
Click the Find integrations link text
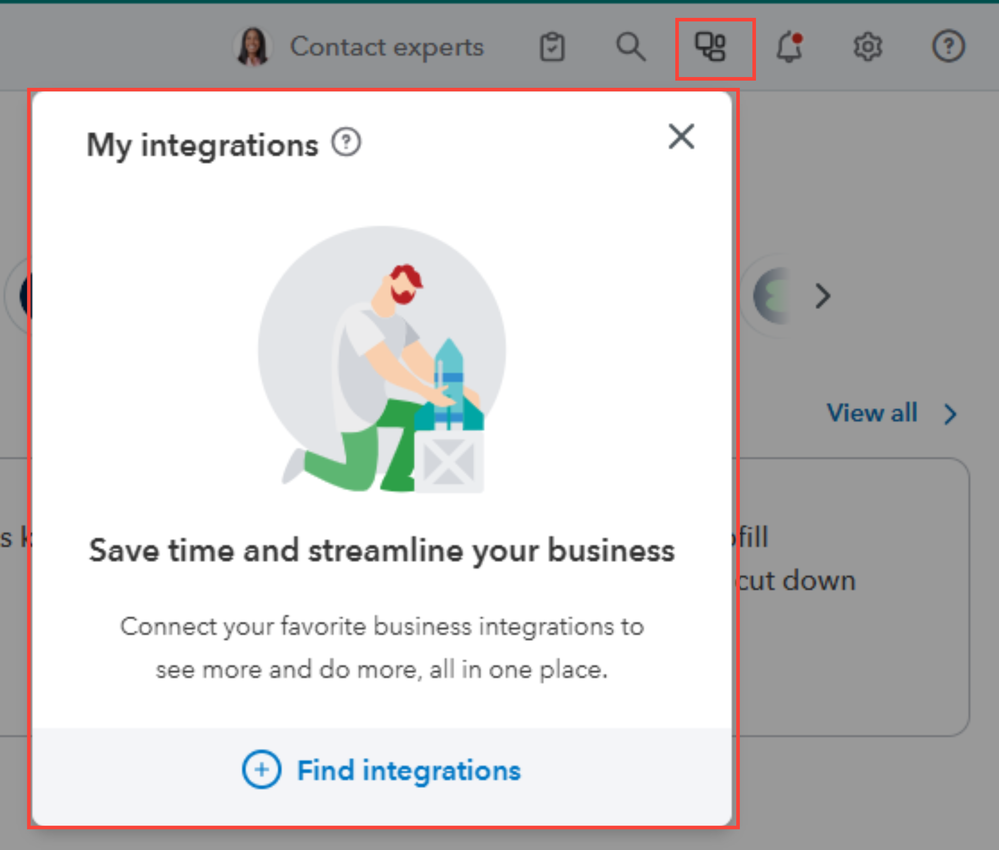(x=409, y=770)
